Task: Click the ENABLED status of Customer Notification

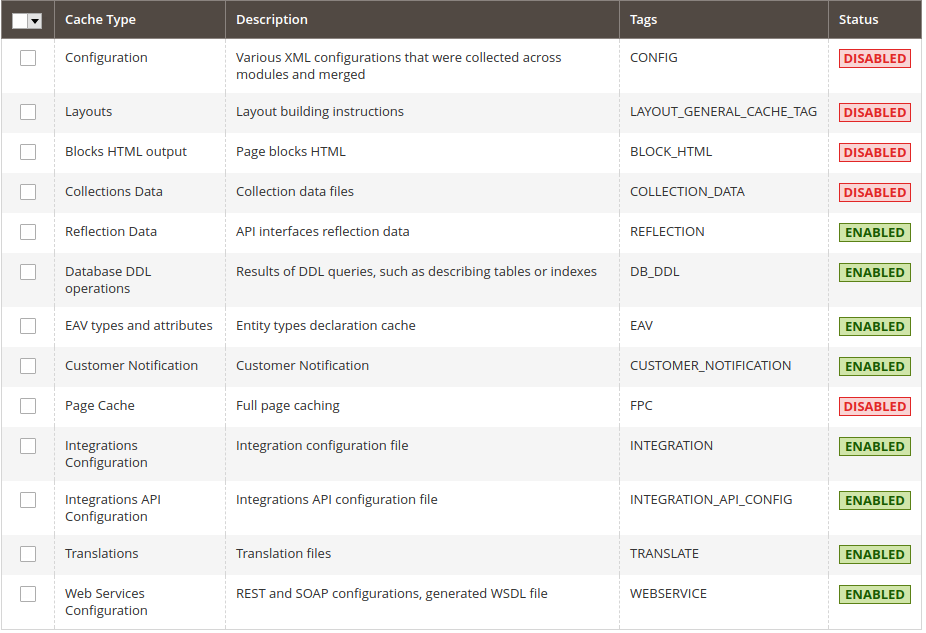Action: point(875,367)
